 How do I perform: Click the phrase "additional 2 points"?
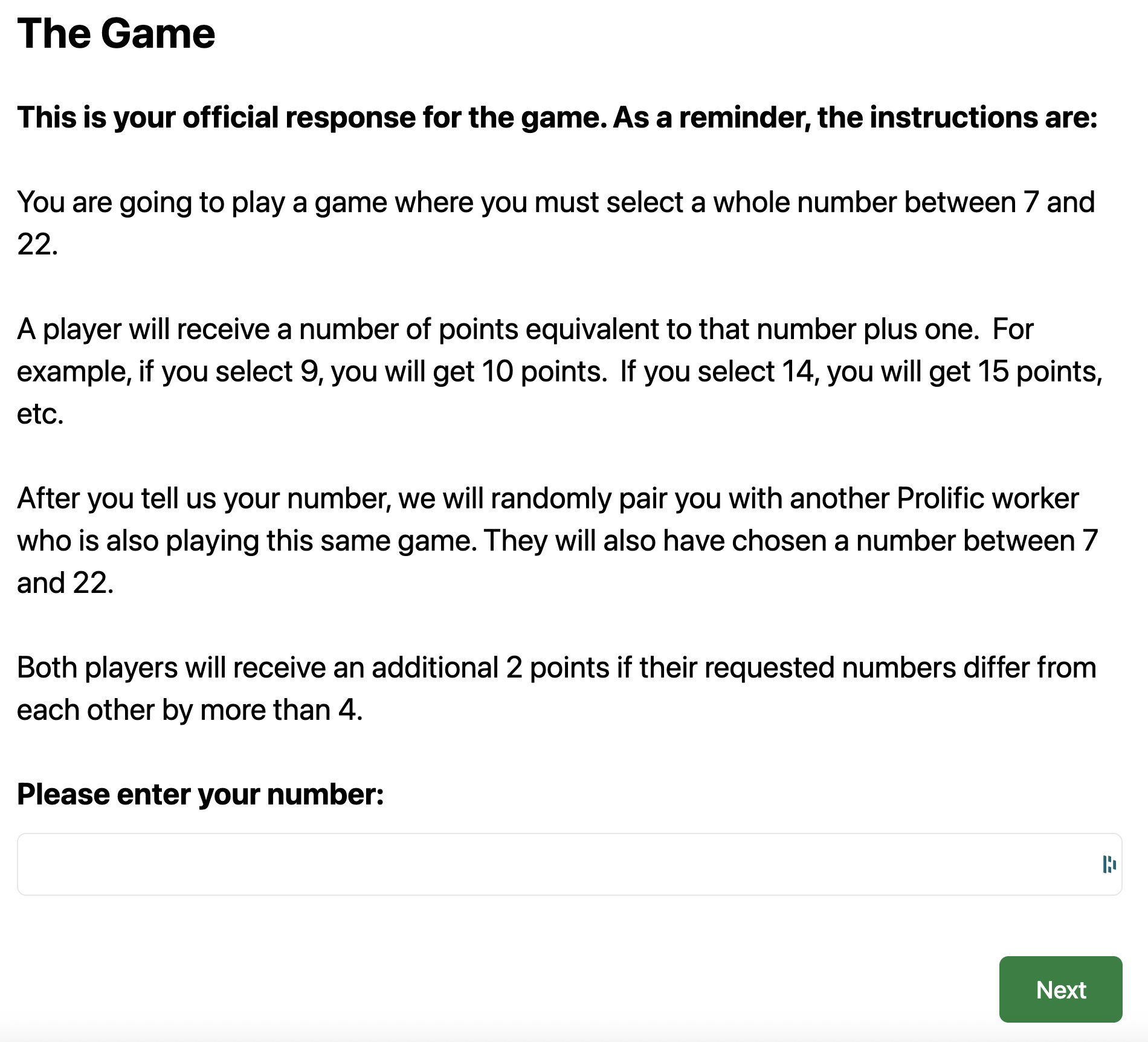click(x=491, y=668)
